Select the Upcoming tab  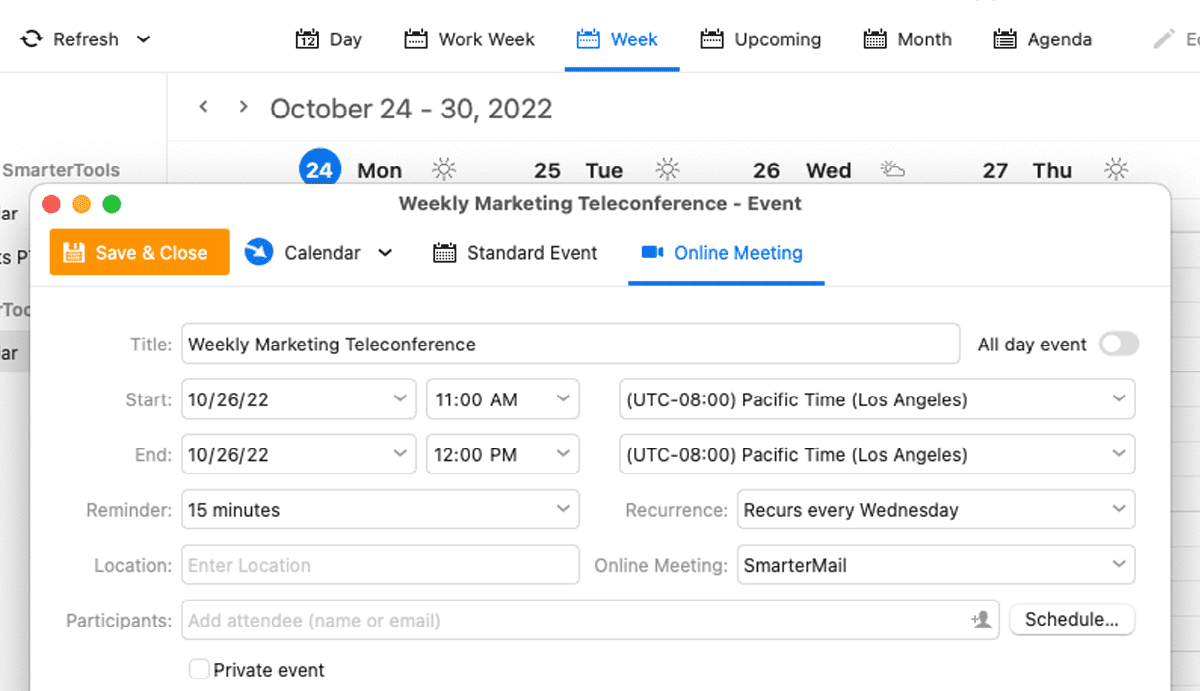pos(760,39)
